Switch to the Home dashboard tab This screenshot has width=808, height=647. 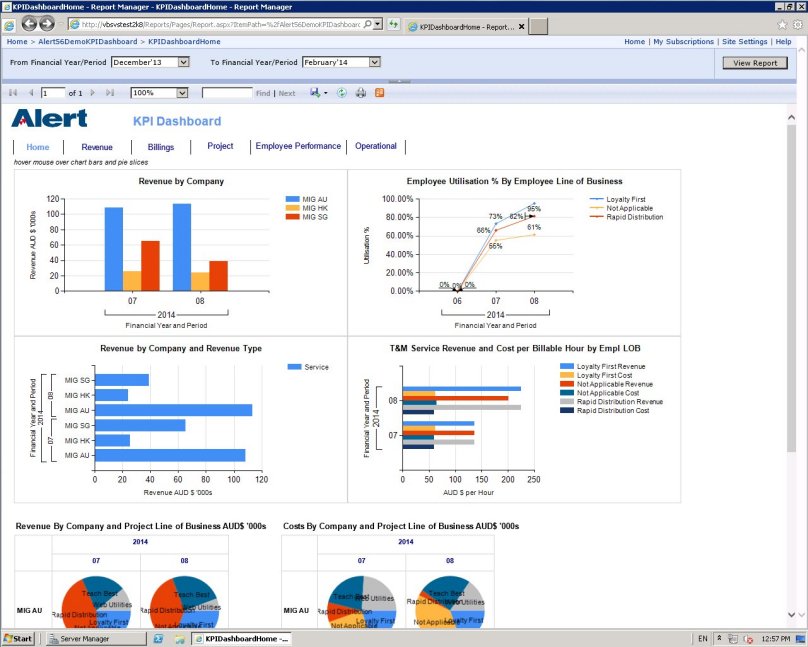tap(38, 147)
